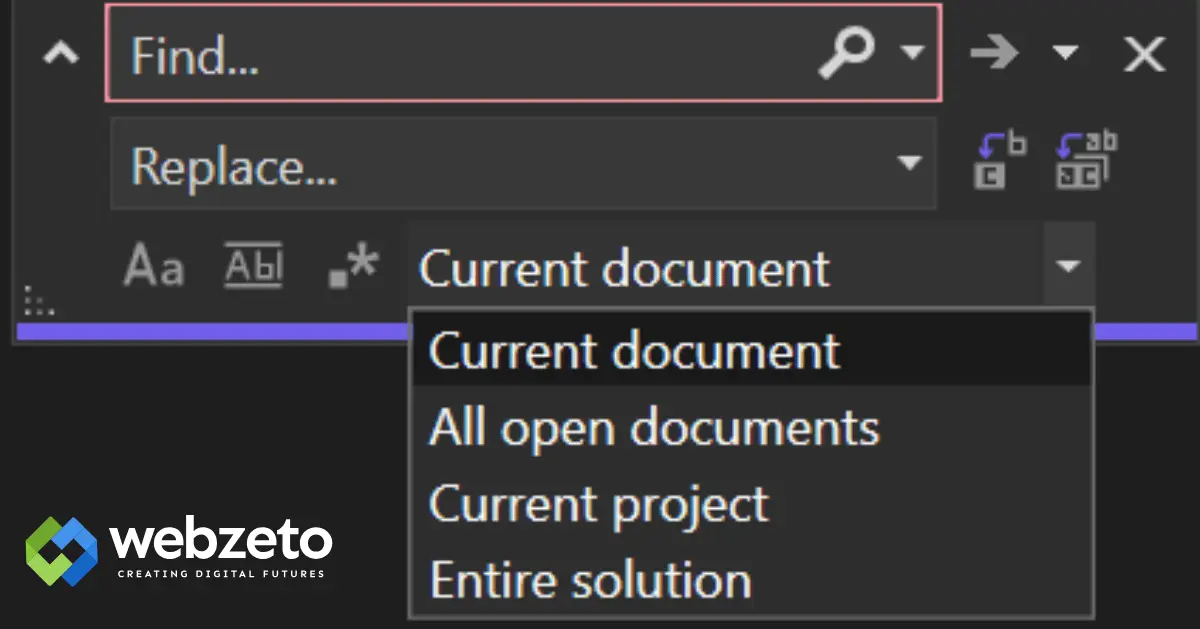Viewport: 1200px width, 629px height.
Task: Enable the Use Regular Expressions icon
Action: click(355, 263)
